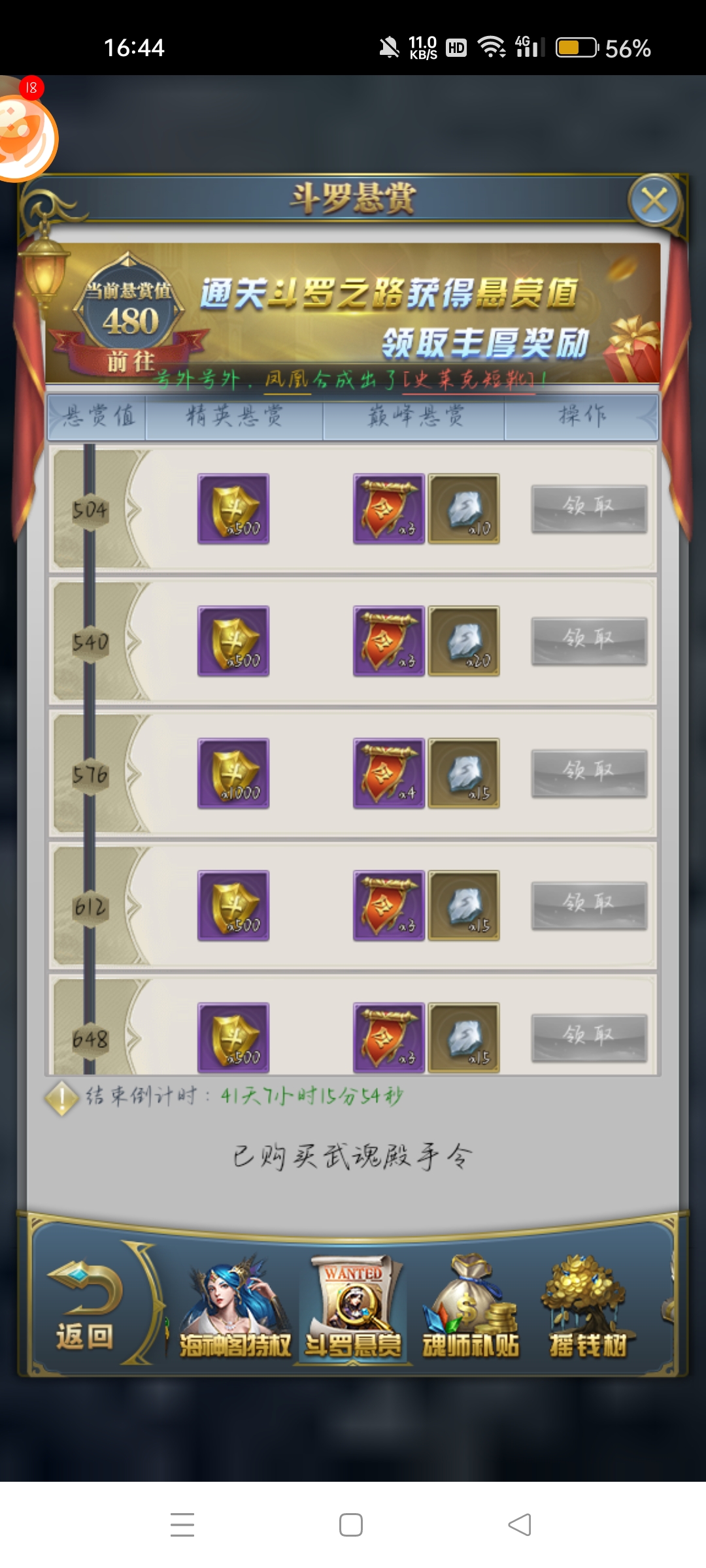This screenshot has height=1568, width=706.
Task: Tap the silver ore x20 reward icon
Action: coord(464,641)
